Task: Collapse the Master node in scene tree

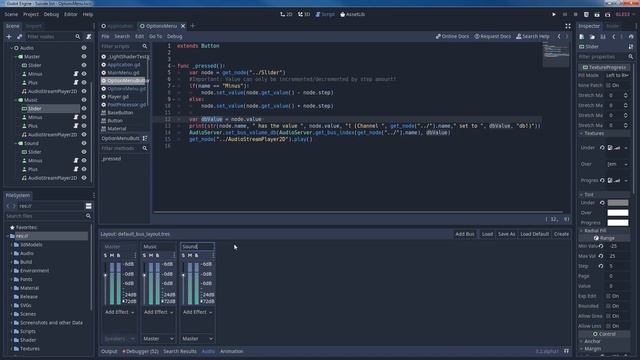Action: [x=16, y=57]
